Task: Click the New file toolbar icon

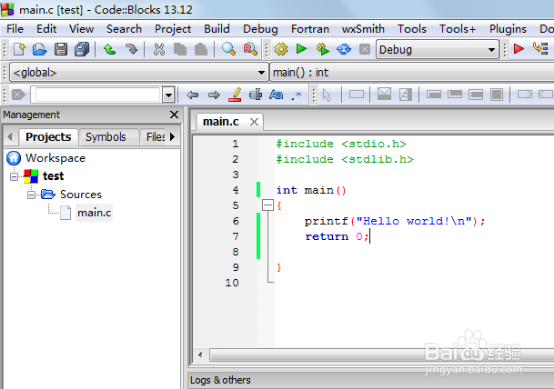Action: [x=19, y=49]
